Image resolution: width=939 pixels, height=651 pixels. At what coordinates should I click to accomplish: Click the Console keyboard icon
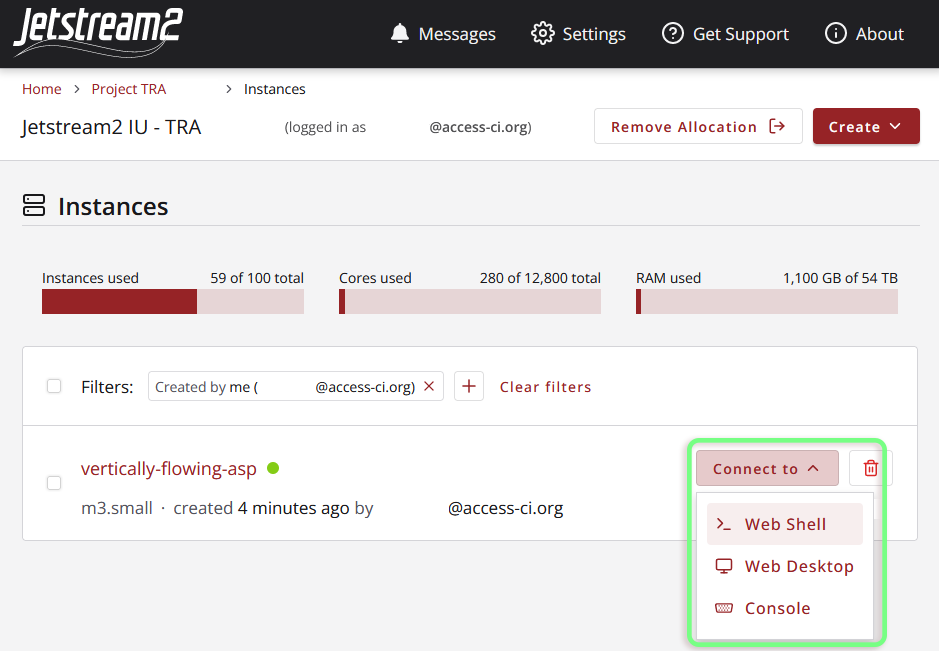(x=722, y=608)
